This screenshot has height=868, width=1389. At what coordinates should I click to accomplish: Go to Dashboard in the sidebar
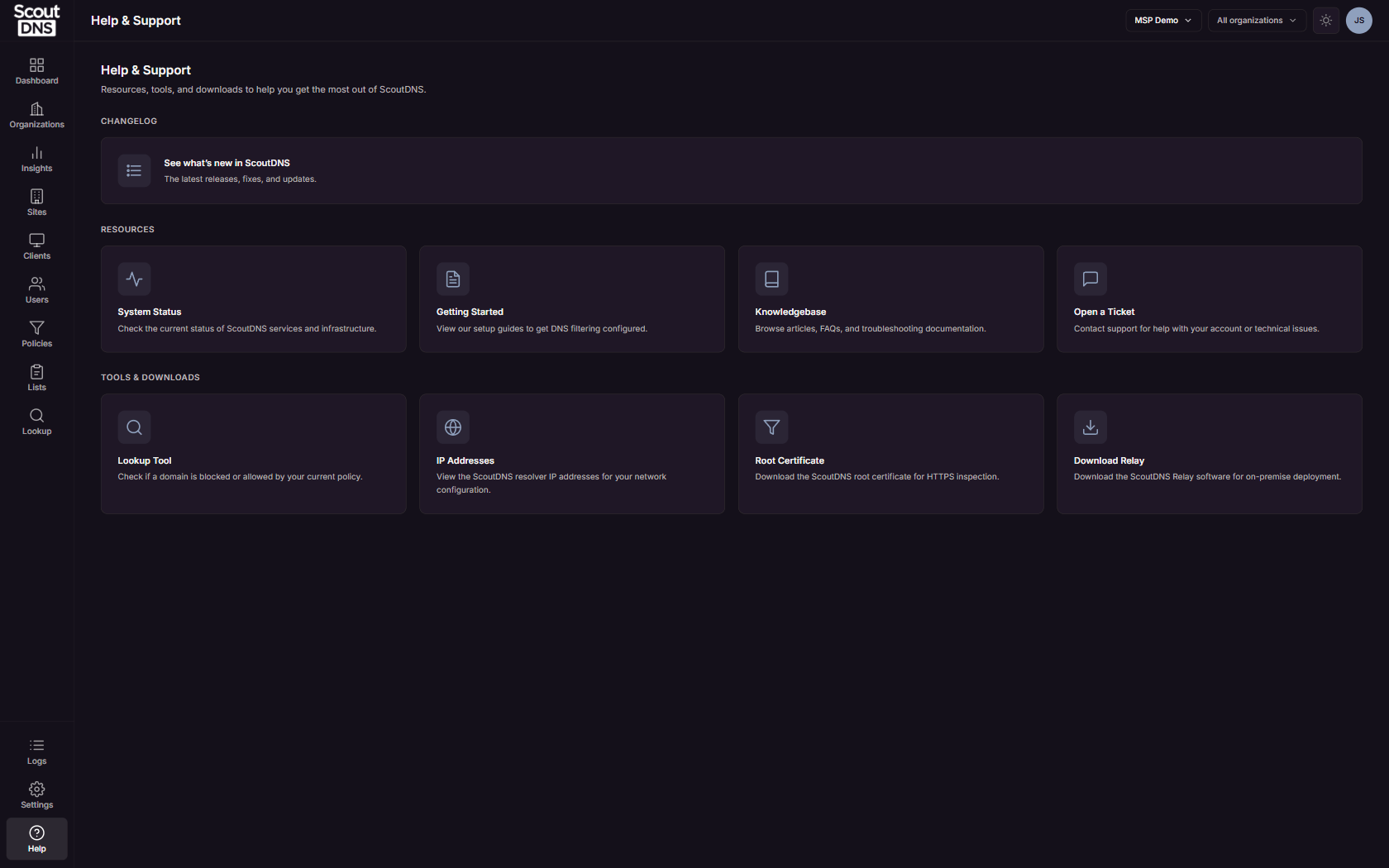point(36,71)
